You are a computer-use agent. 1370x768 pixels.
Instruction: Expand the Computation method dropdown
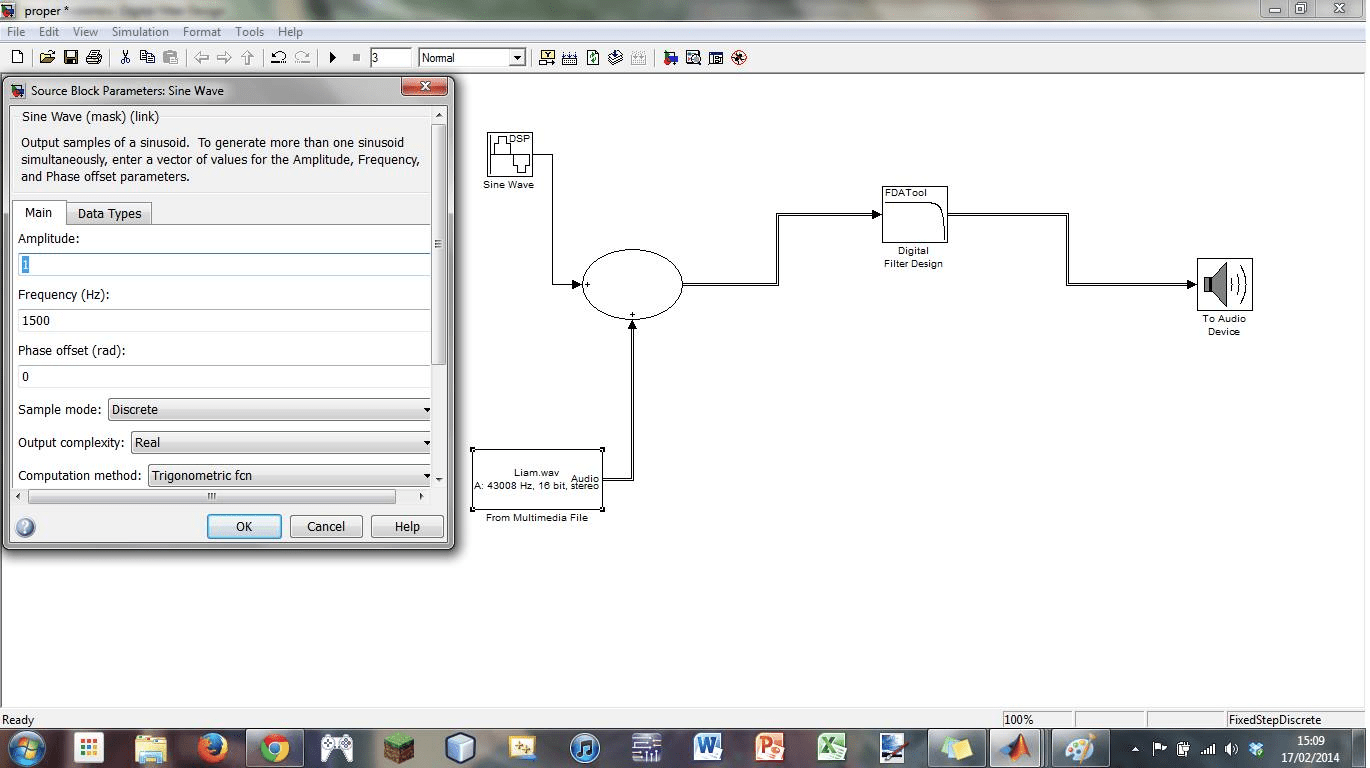click(290, 475)
